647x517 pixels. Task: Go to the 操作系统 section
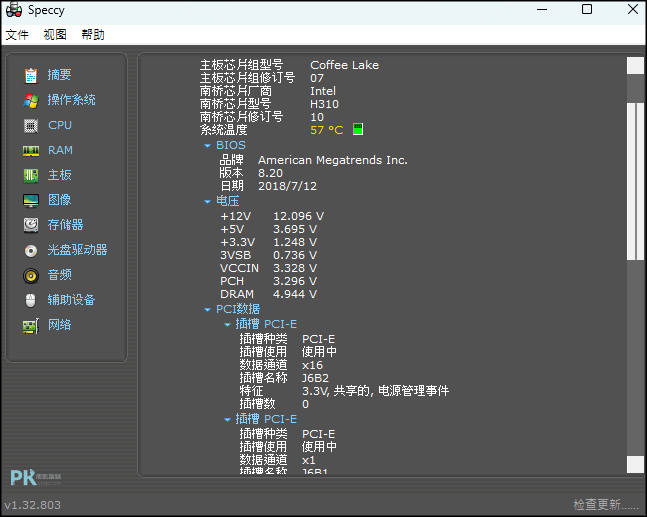click(71, 100)
